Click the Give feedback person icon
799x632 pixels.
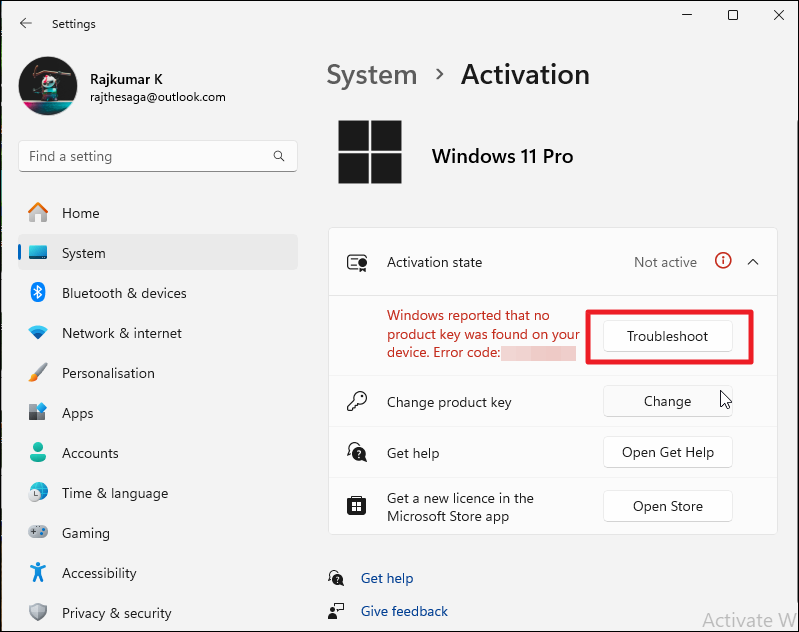(336, 611)
